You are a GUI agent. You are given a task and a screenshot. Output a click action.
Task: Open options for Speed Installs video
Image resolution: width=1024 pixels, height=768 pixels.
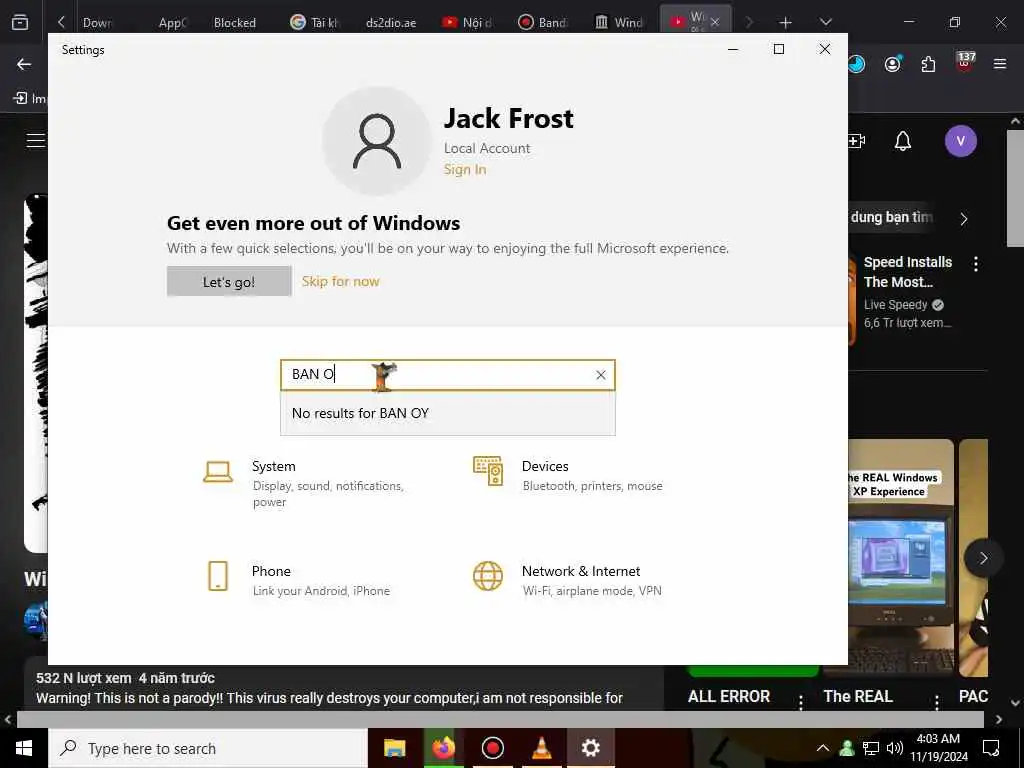click(x=976, y=264)
